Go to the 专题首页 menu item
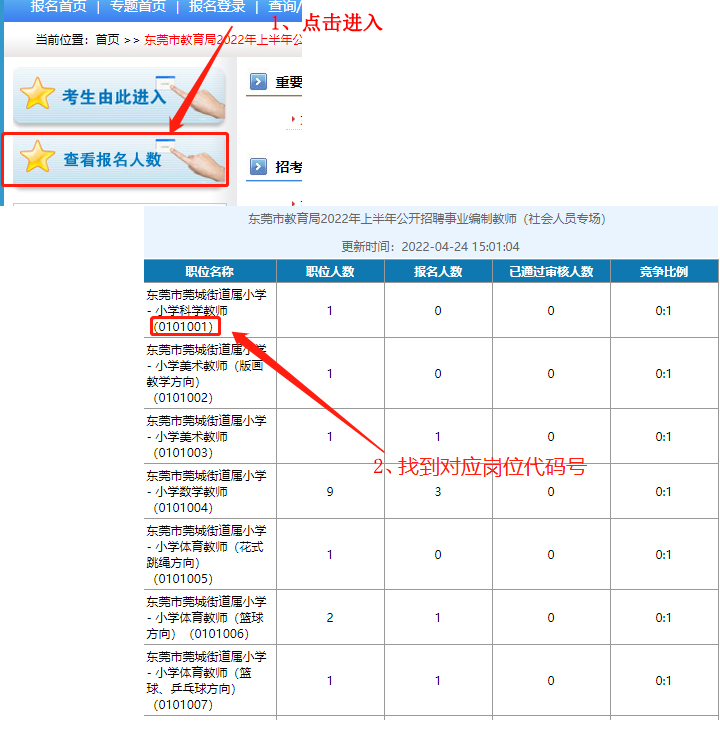Viewport: 720px width, 730px height. click(x=136, y=7)
